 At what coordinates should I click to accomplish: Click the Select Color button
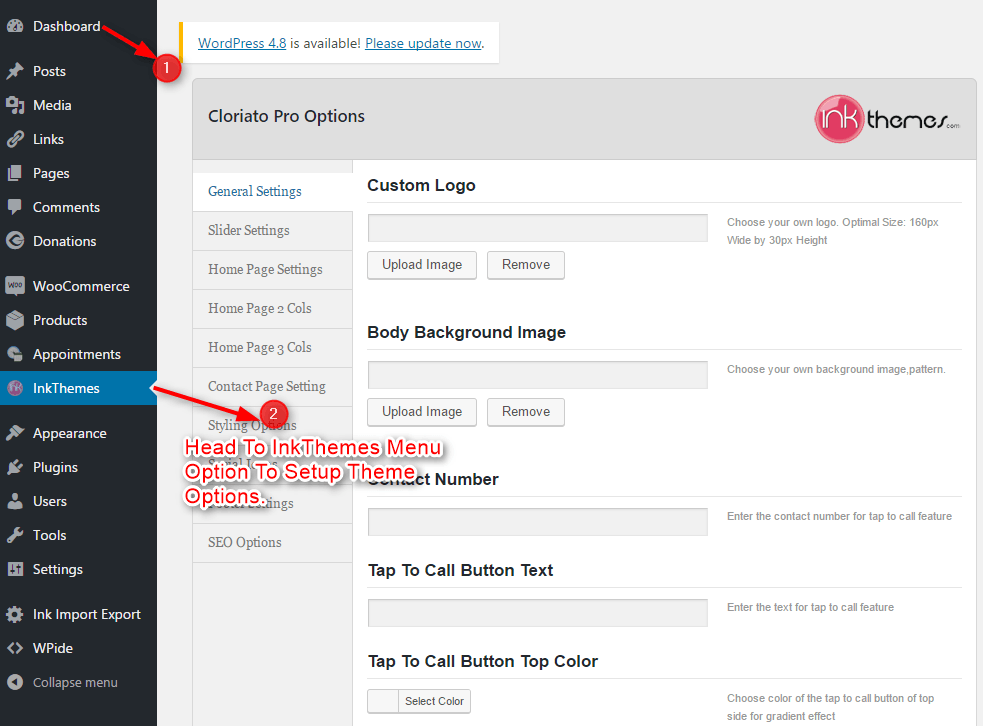point(434,701)
